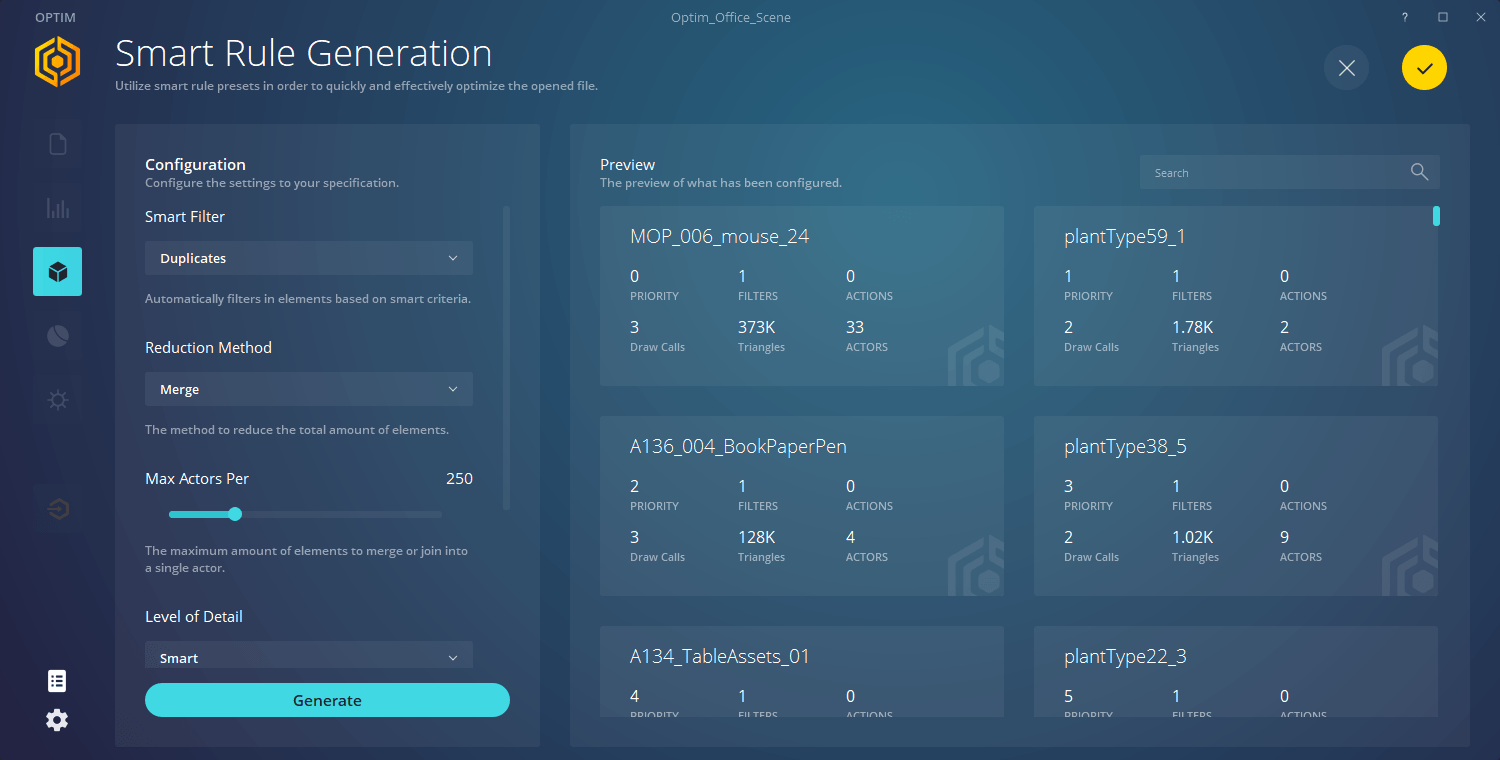Dismiss Smart Rule Generation via round X button

coord(1346,68)
